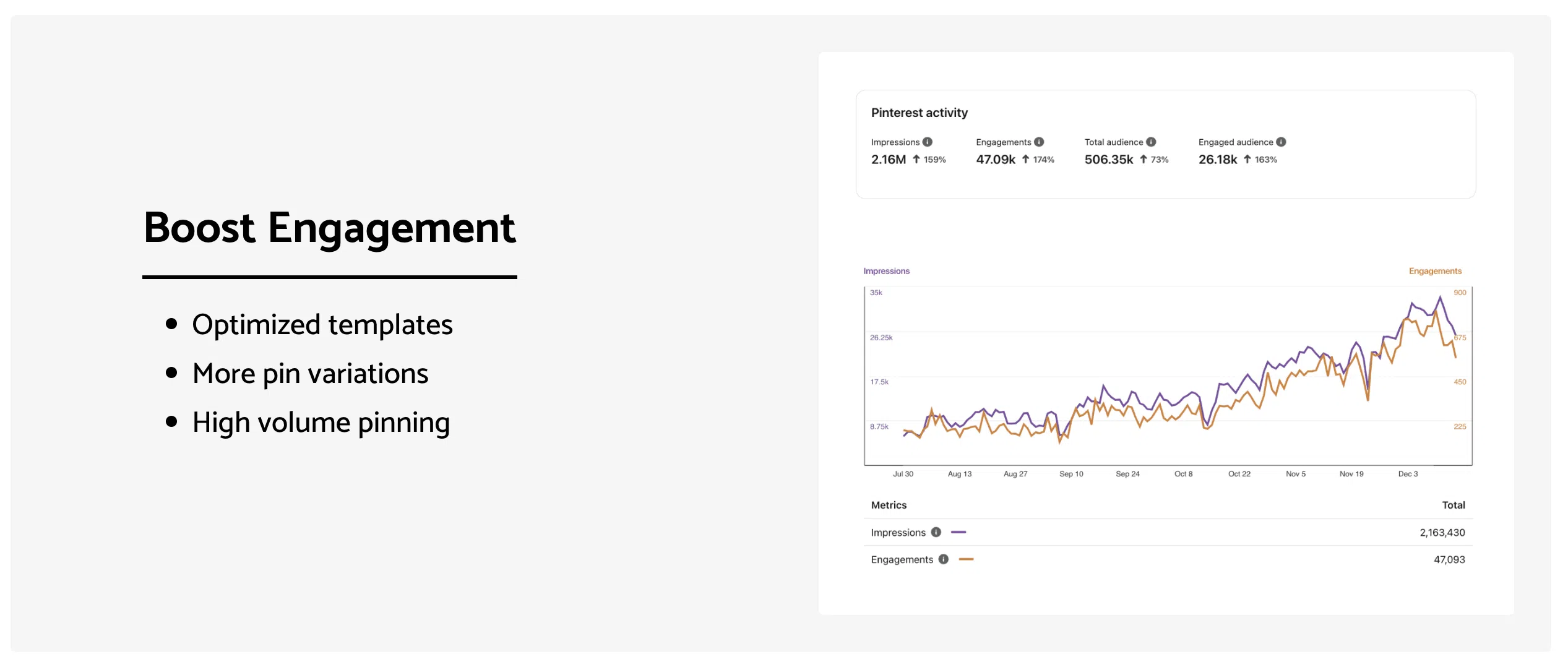Click info icon in Engagements metrics row
Image resolution: width=1568 pixels, height=667 pixels.
click(x=943, y=559)
